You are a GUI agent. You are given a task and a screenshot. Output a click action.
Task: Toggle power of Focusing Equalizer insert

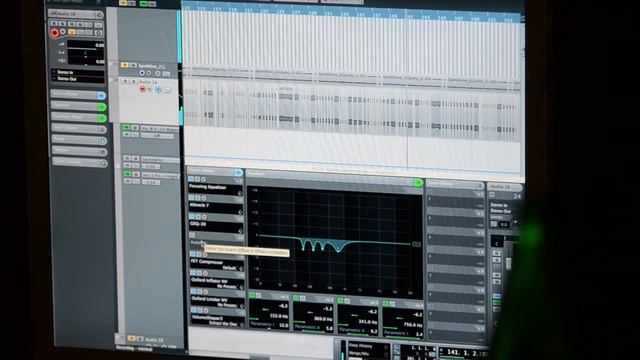[x=191, y=179]
